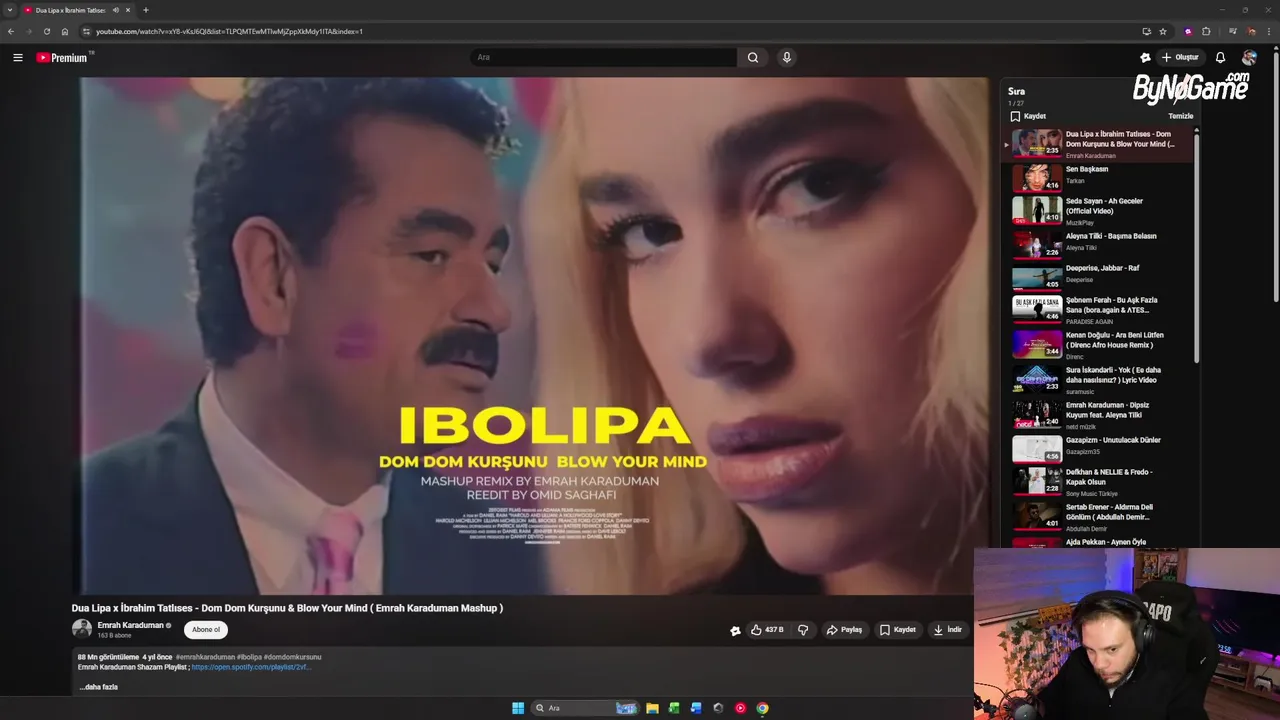The height and width of the screenshot is (720, 1280).
Task: Open the YouTube hamburger guide menu
Action: pyautogui.click(x=18, y=58)
